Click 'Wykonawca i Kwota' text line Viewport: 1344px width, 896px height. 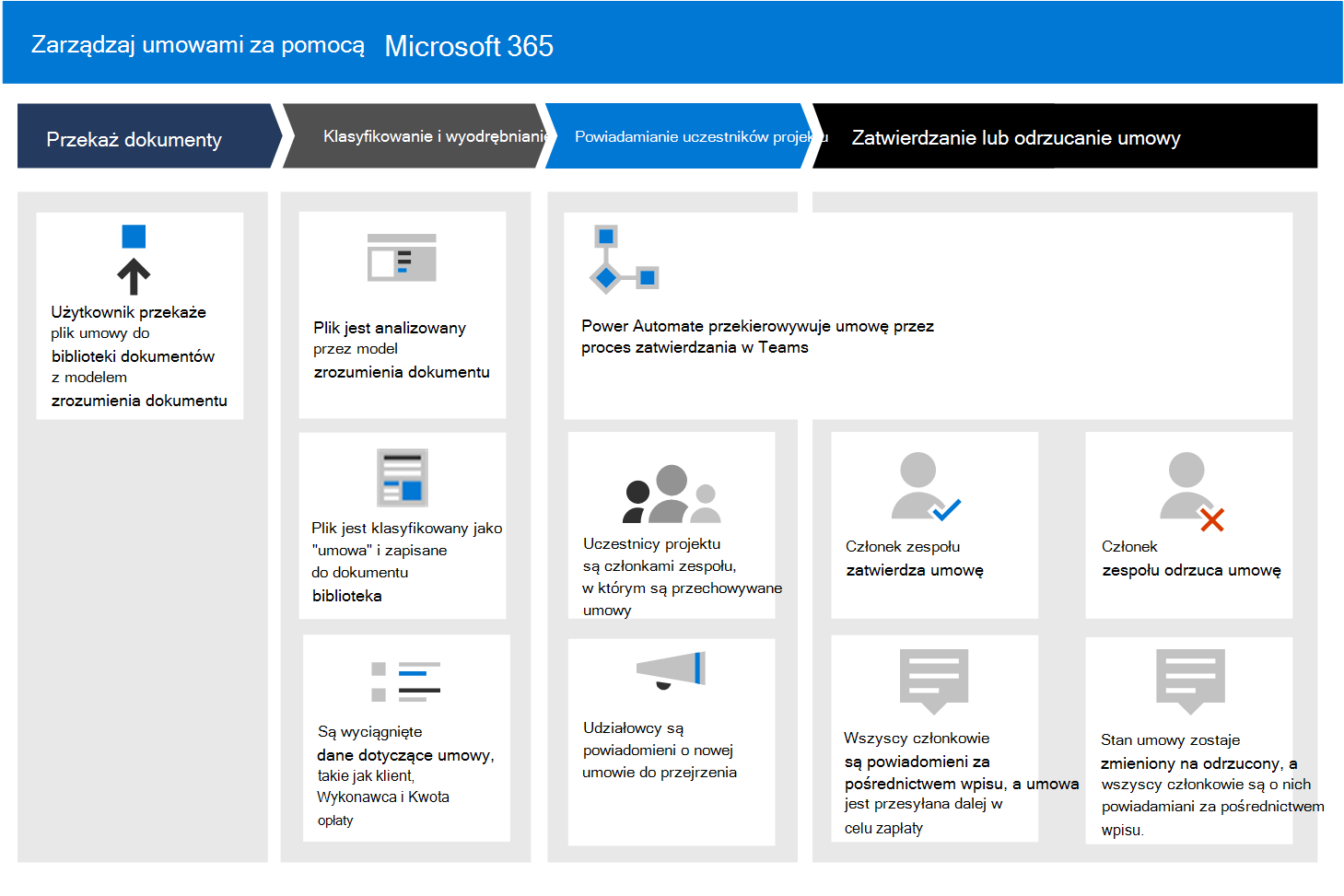click(383, 797)
